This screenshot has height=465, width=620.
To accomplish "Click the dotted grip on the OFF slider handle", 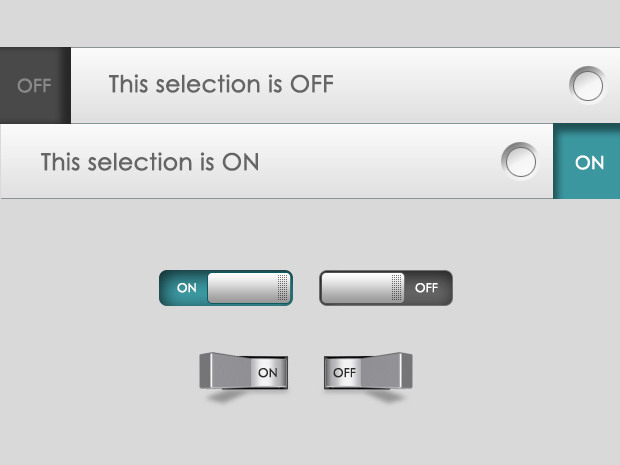I will pyautogui.click(x=398, y=288).
